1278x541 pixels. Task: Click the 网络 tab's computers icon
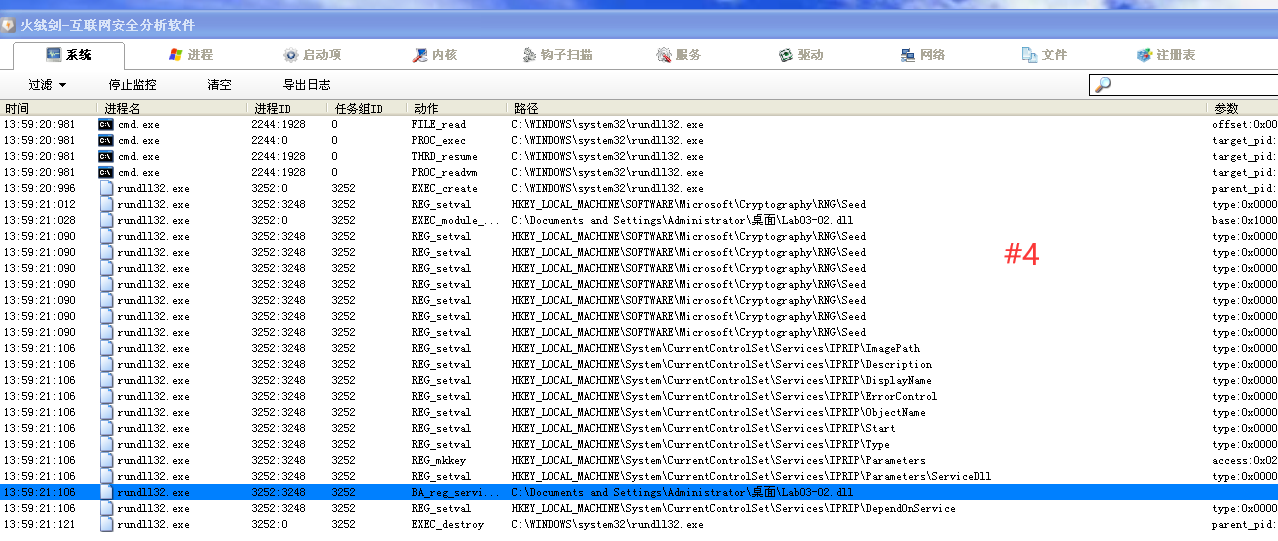pos(908,55)
